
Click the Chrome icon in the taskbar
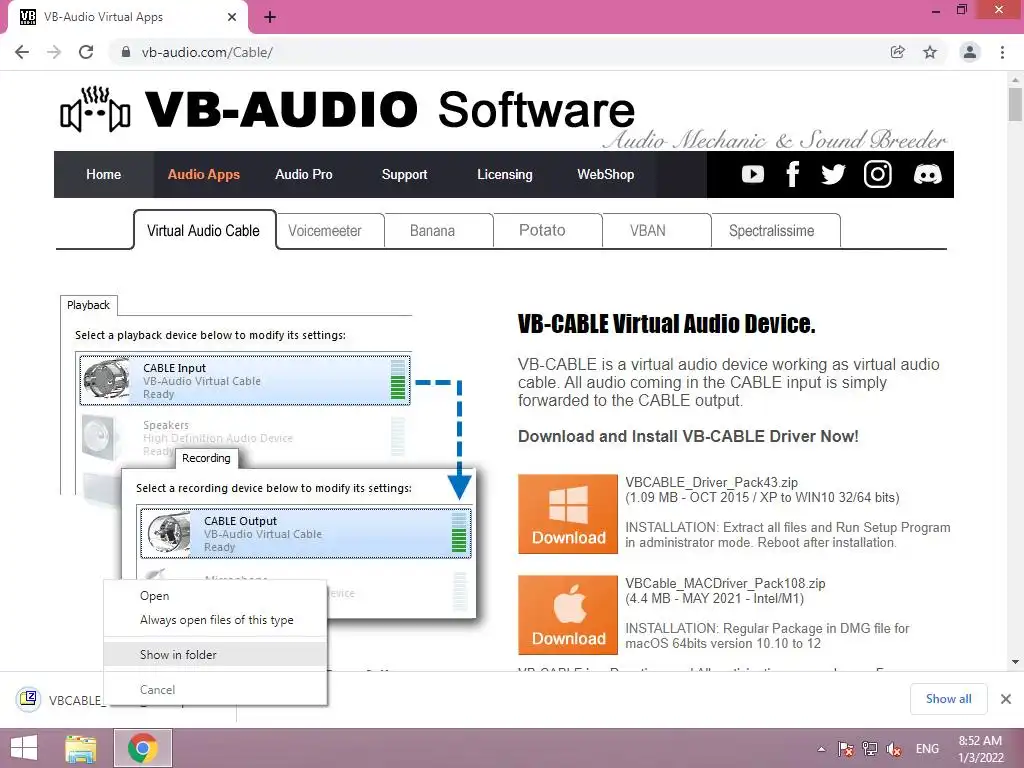(143, 748)
